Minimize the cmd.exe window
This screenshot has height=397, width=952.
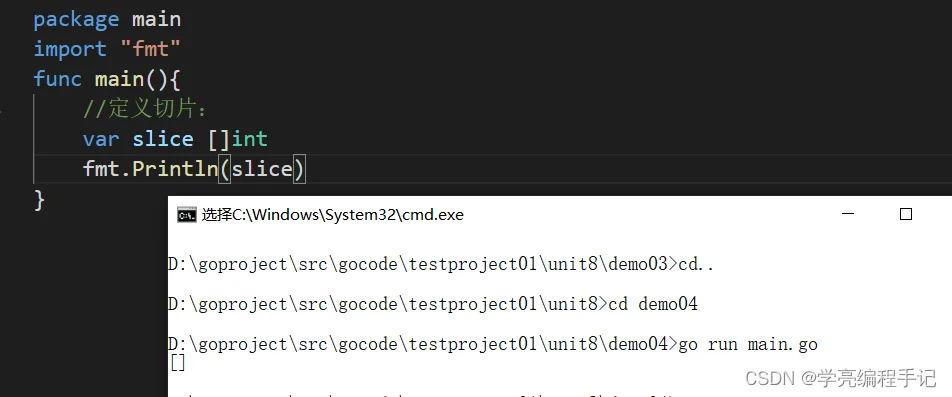[848, 214]
